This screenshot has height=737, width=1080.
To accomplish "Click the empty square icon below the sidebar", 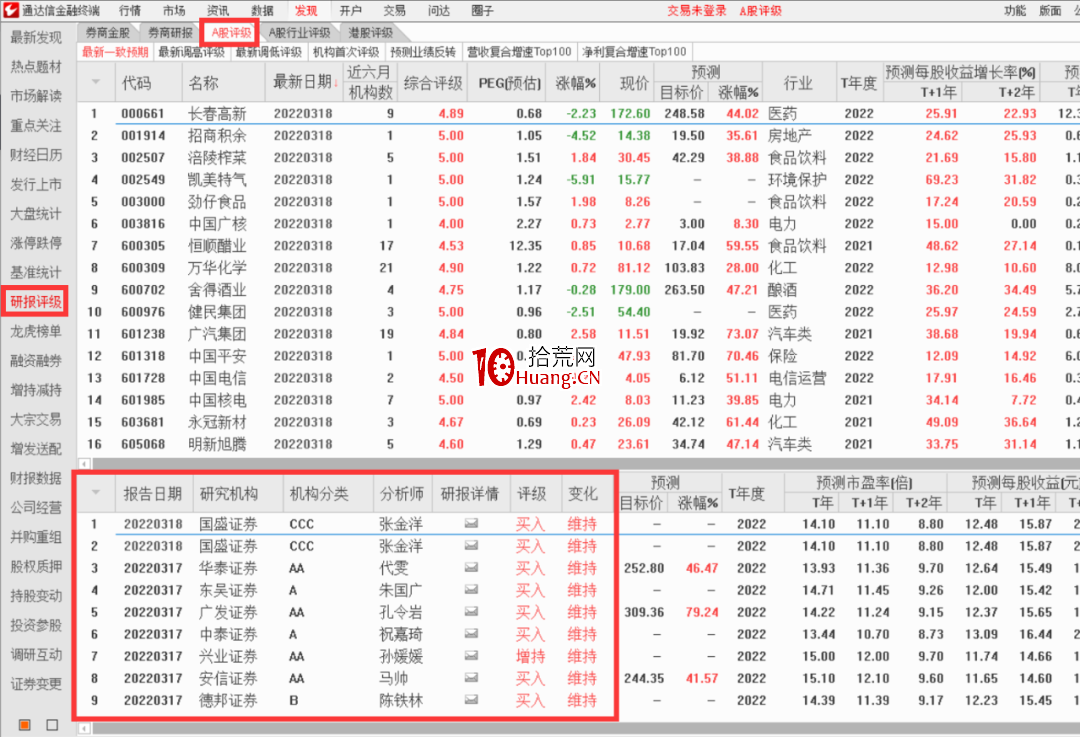I will 52,725.
